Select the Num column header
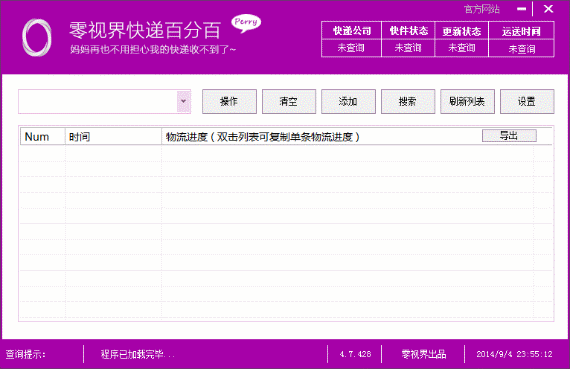Image resolution: width=570 pixels, height=369 pixels. [43, 137]
